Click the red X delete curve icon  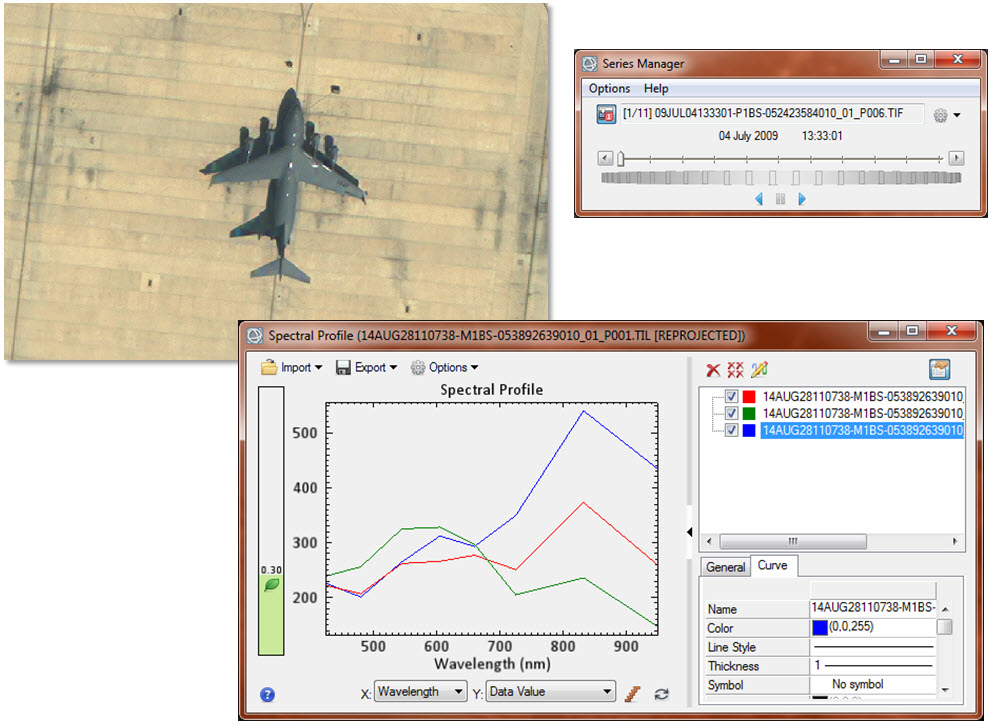[x=713, y=369]
